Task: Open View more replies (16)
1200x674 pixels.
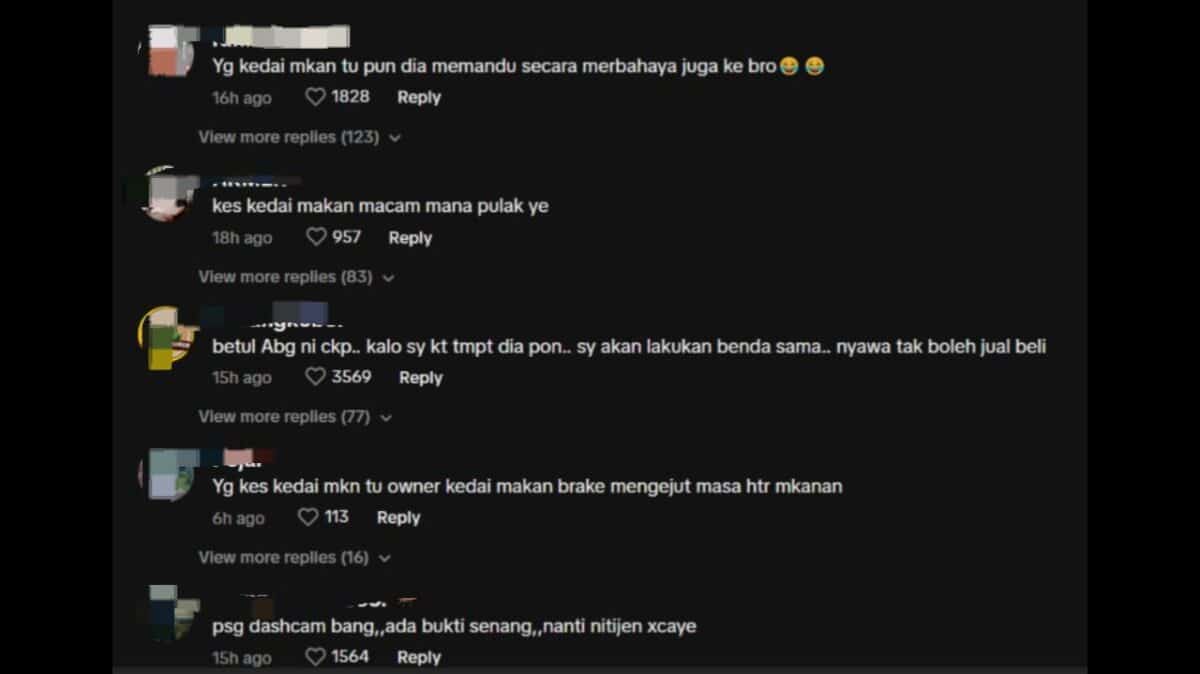Action: [x=295, y=557]
